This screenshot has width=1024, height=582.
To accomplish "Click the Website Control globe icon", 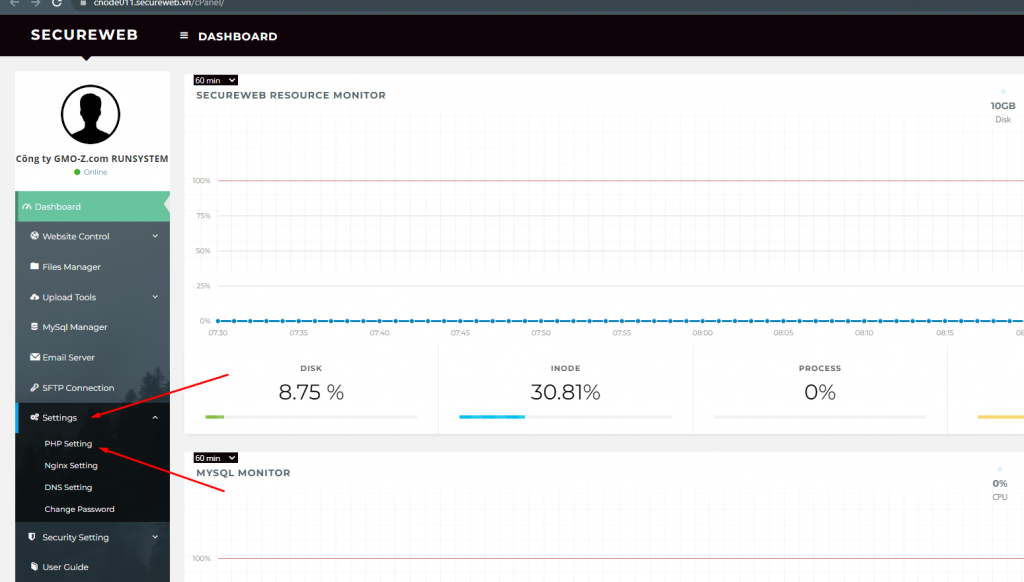I will [x=35, y=236].
